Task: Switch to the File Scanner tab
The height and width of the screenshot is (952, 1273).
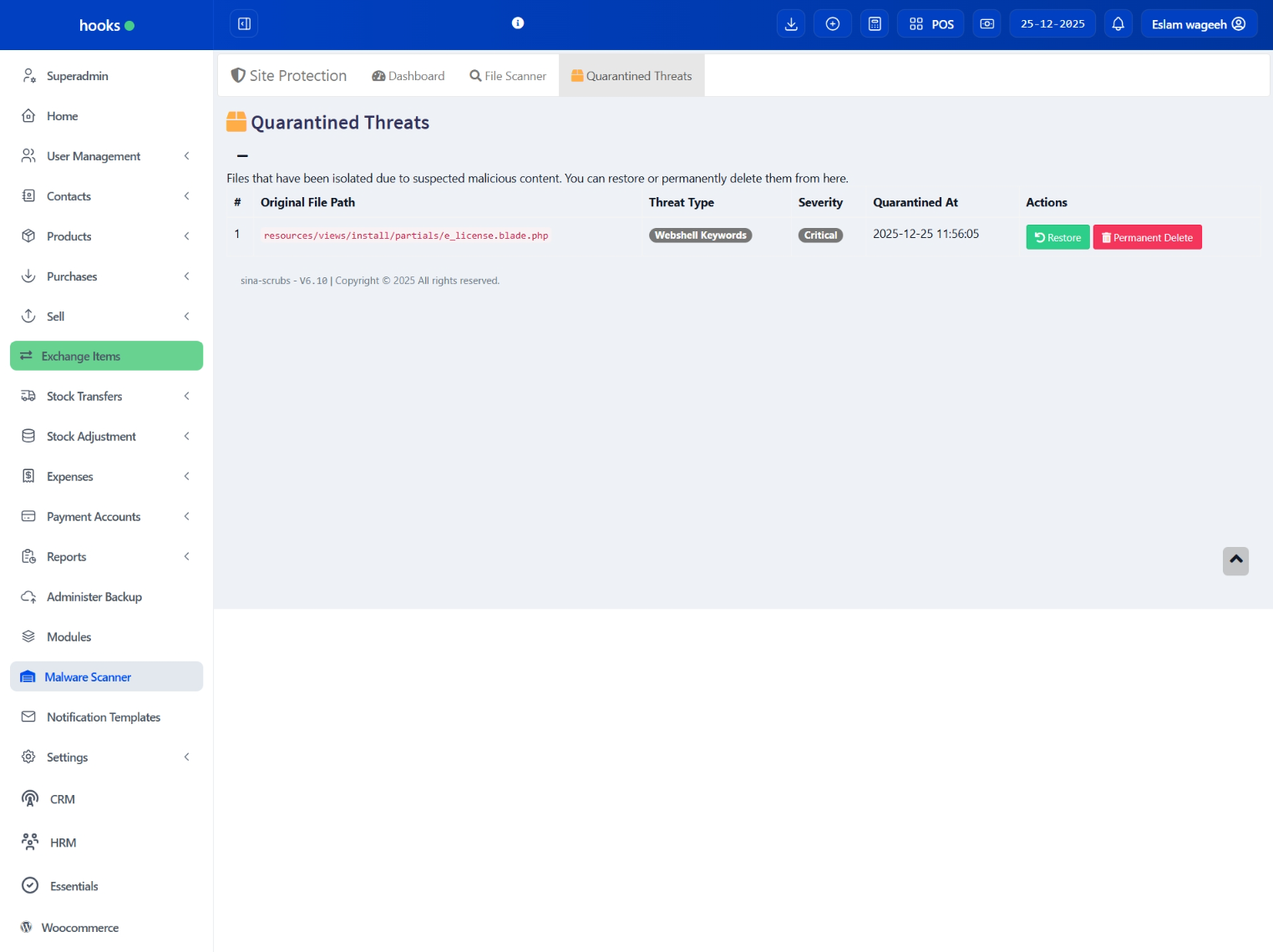Action: click(x=508, y=76)
